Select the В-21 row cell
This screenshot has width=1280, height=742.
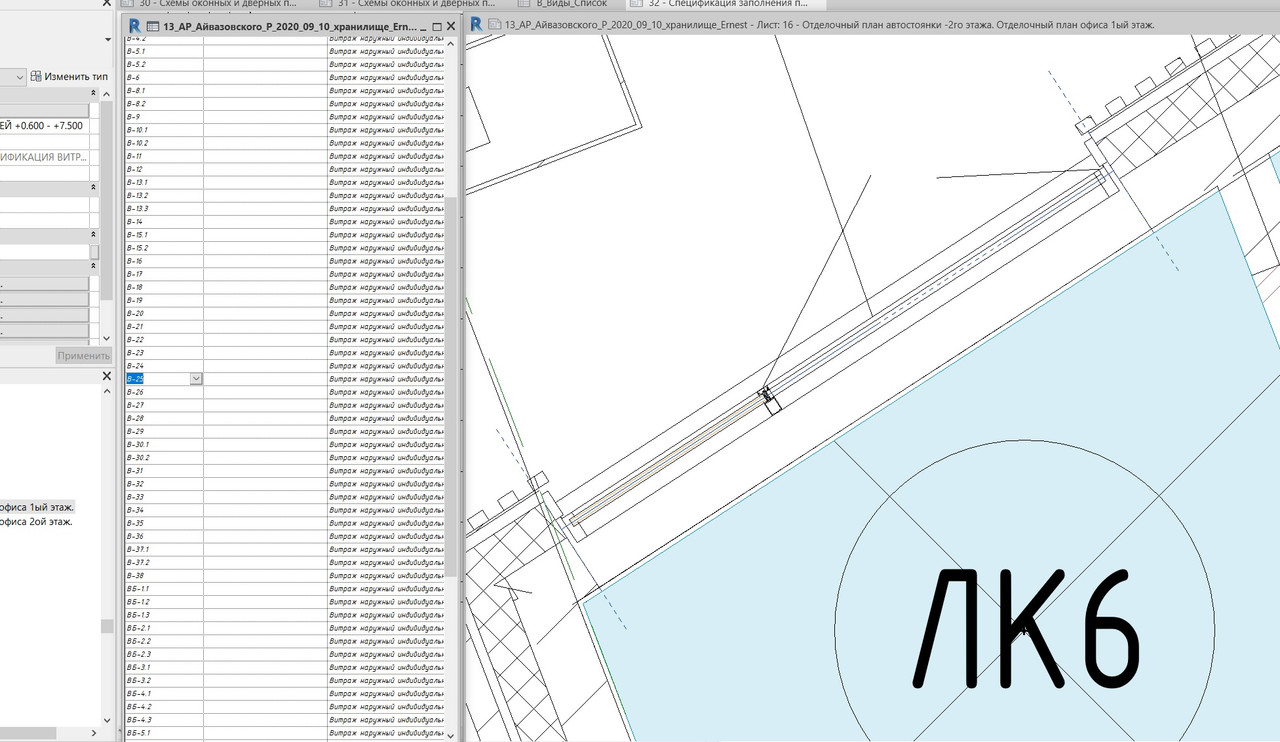[164, 326]
